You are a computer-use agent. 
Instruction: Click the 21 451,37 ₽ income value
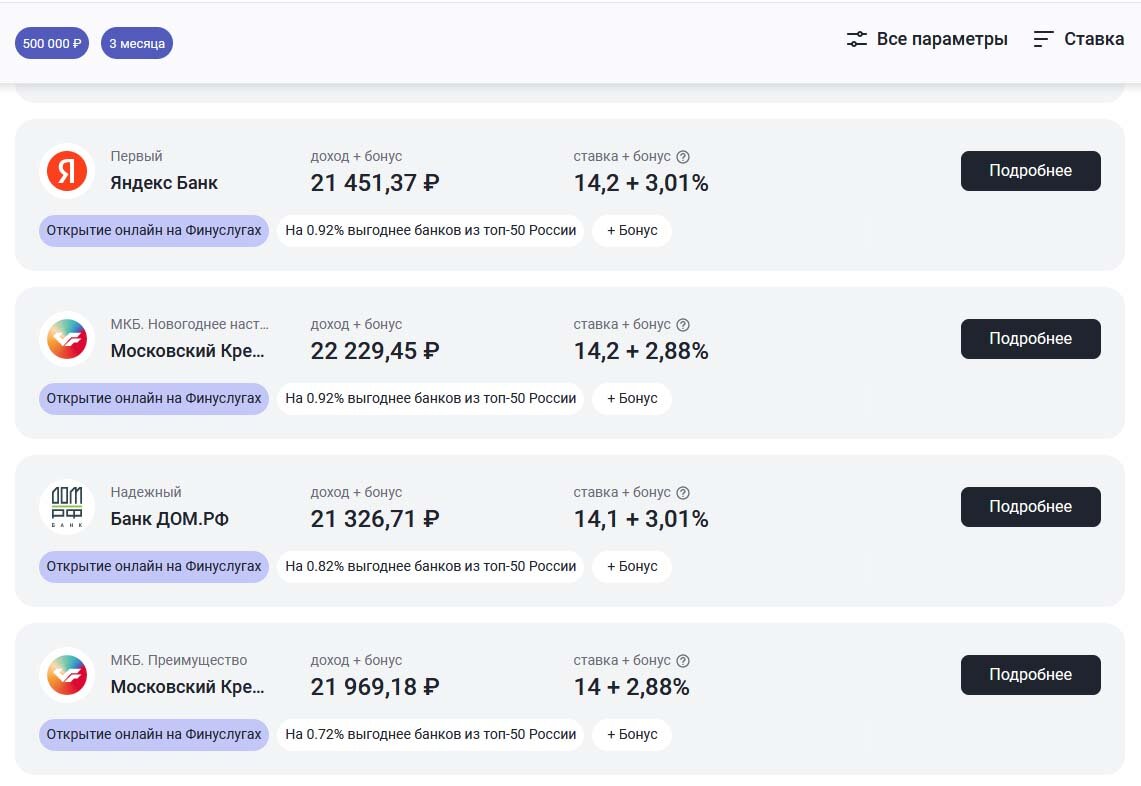[x=375, y=183]
